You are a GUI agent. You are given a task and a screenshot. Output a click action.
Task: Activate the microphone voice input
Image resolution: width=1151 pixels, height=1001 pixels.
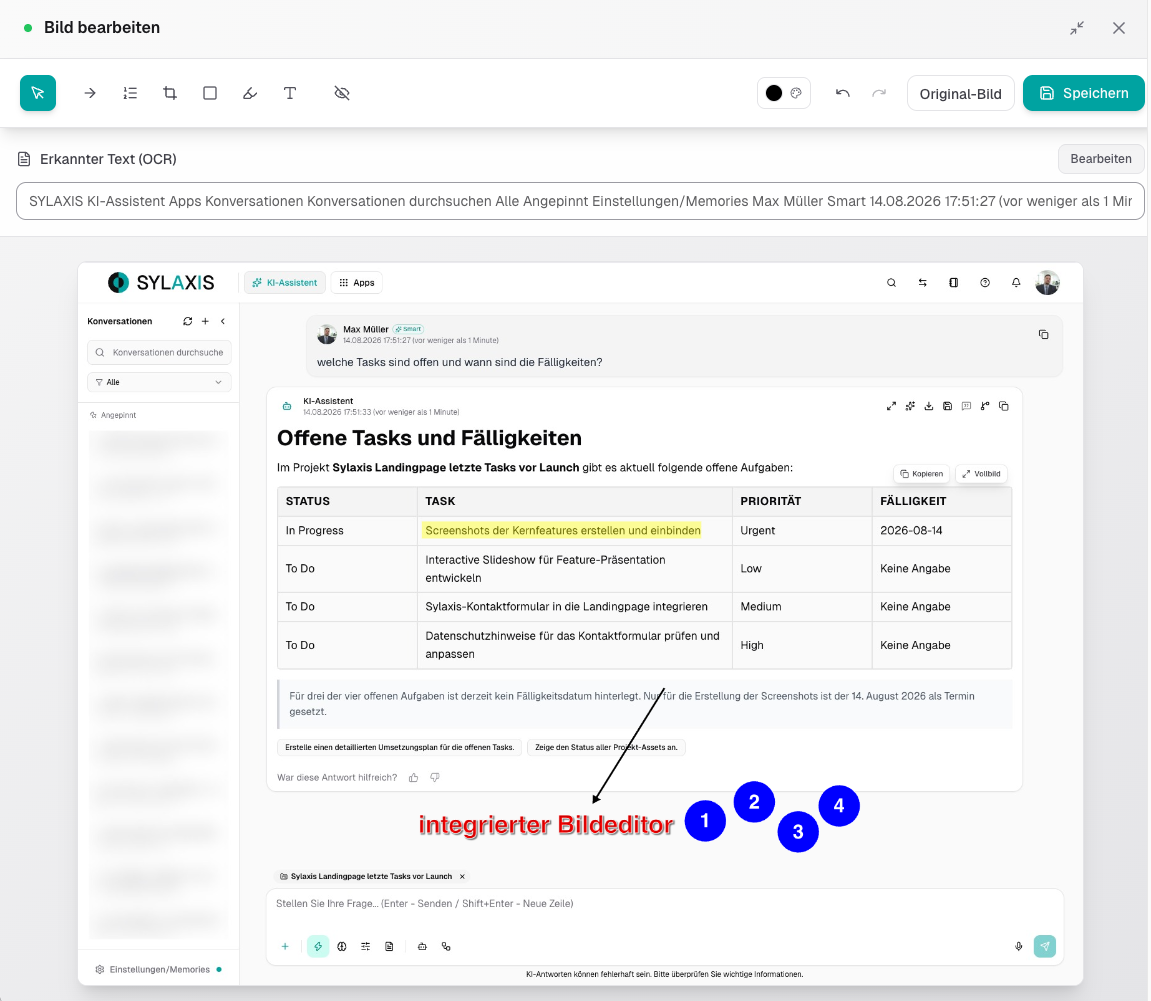click(1019, 947)
